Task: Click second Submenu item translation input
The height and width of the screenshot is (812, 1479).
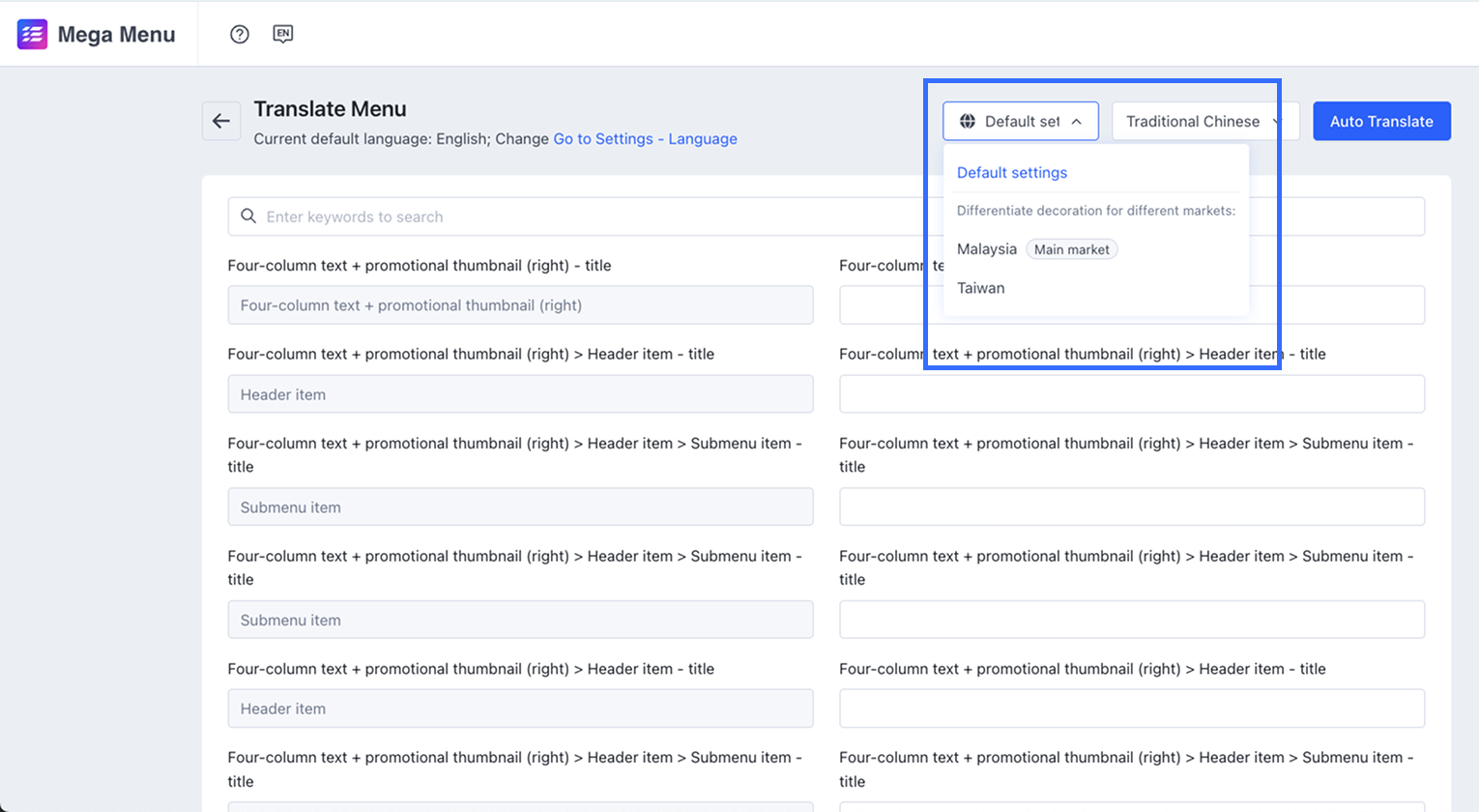Action: coord(1131,621)
